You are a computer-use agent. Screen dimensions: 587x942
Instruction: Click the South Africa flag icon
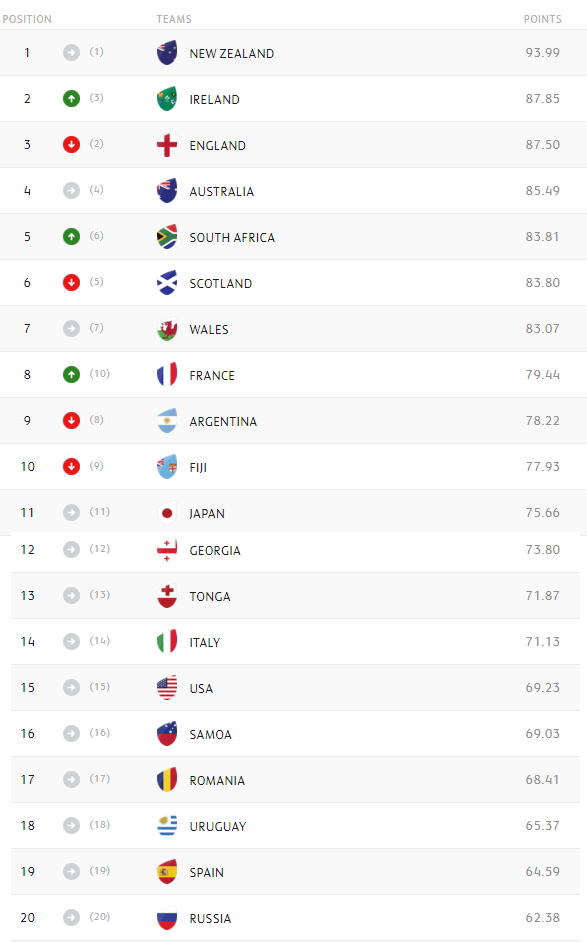[167, 237]
